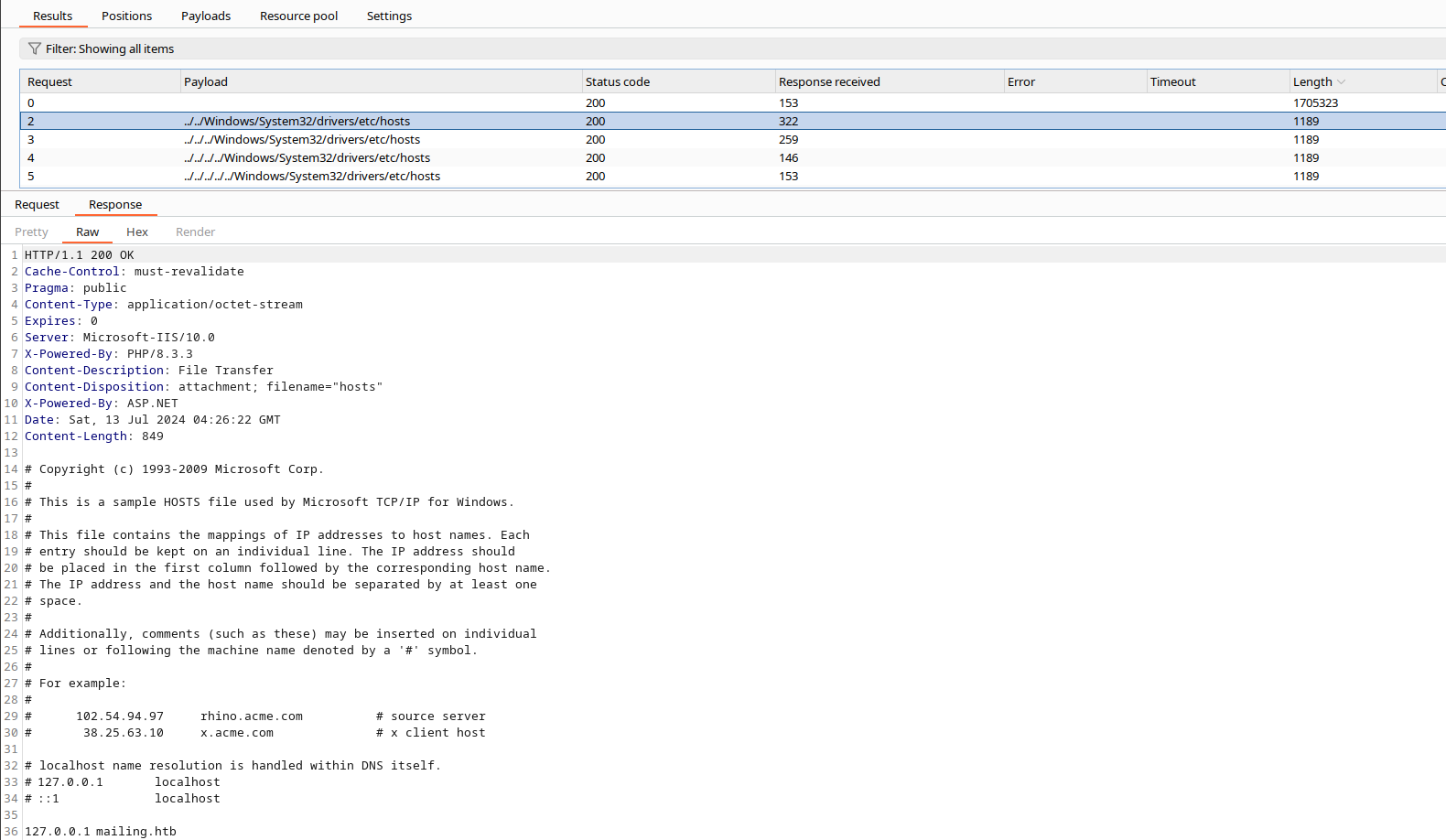Click the filter bar showing all items

[x=732, y=48]
